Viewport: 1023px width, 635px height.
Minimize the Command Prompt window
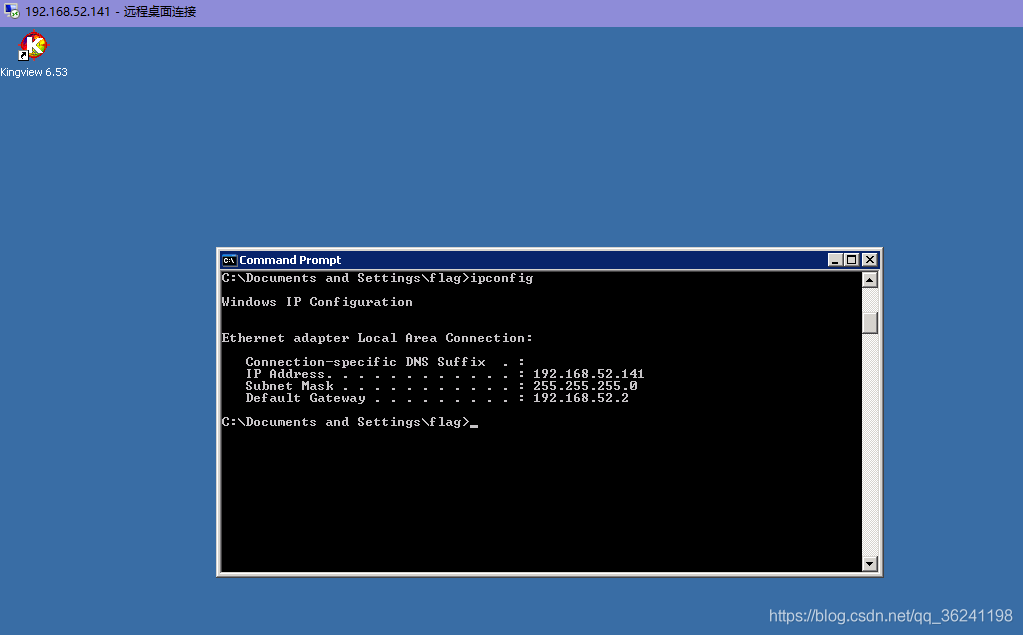click(x=835, y=260)
